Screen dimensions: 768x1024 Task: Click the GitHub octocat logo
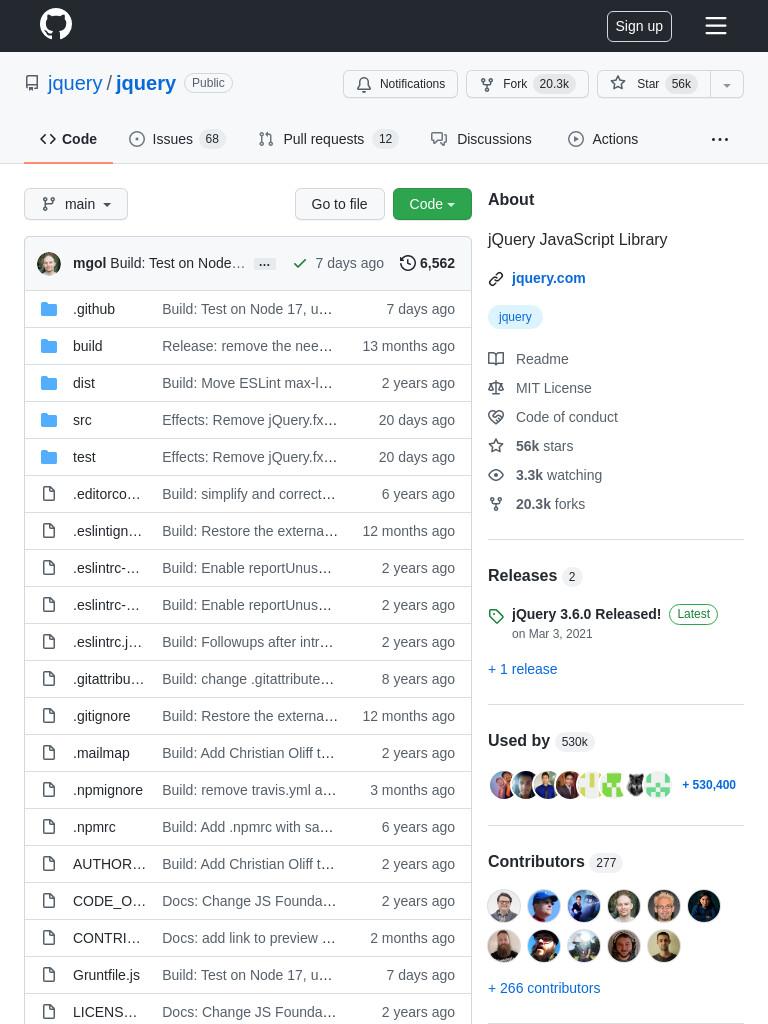pos(56,24)
